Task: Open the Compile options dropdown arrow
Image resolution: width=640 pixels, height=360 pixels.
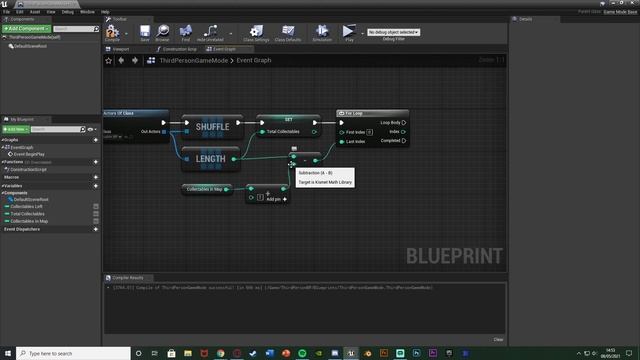Action: [126, 34]
